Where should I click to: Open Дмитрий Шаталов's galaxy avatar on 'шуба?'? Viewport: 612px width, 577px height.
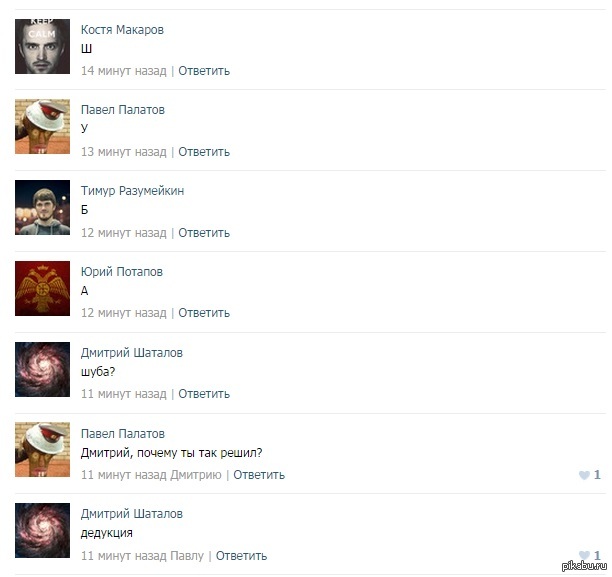click(x=43, y=369)
